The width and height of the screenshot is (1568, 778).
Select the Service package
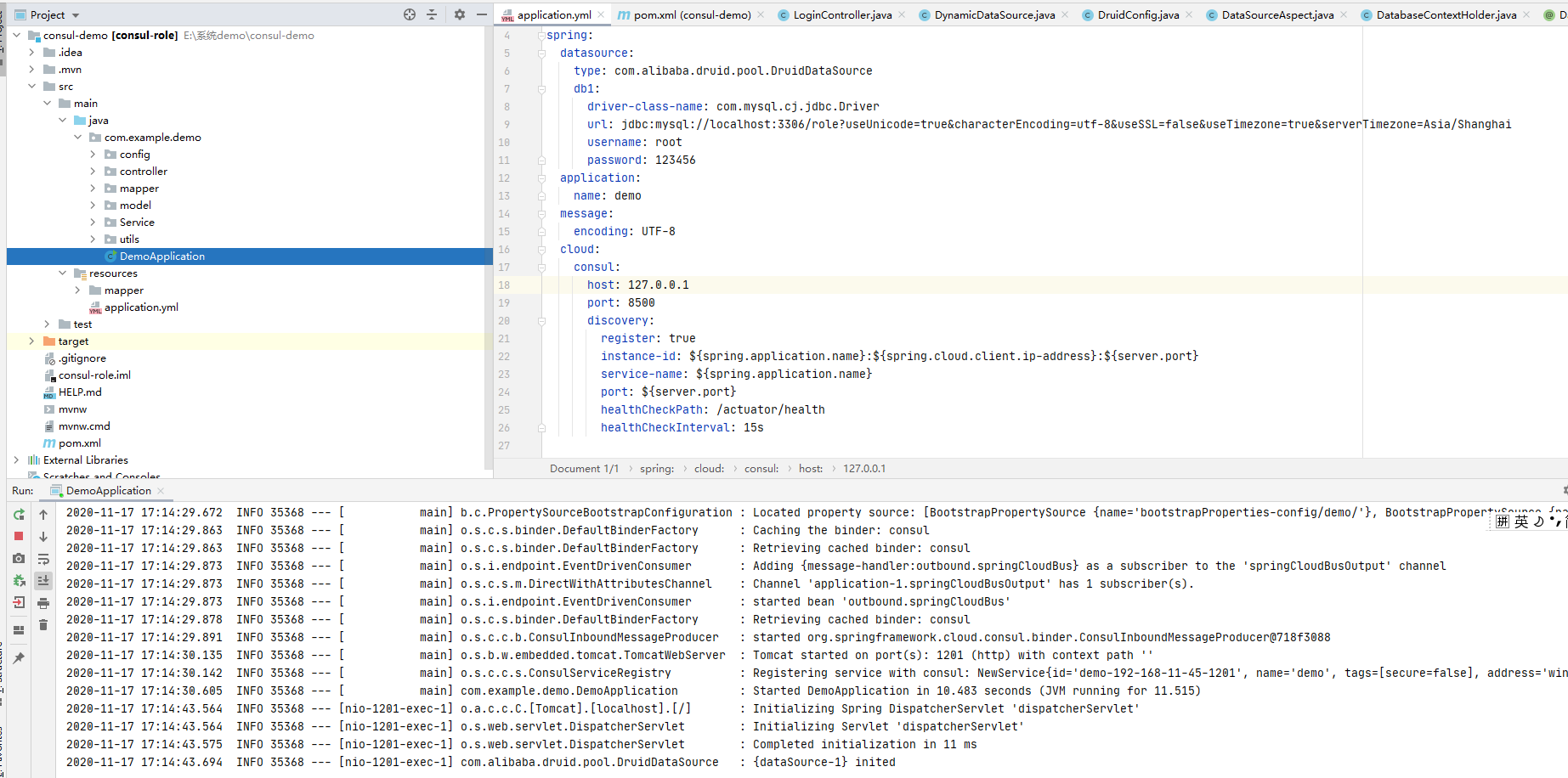[x=137, y=223]
